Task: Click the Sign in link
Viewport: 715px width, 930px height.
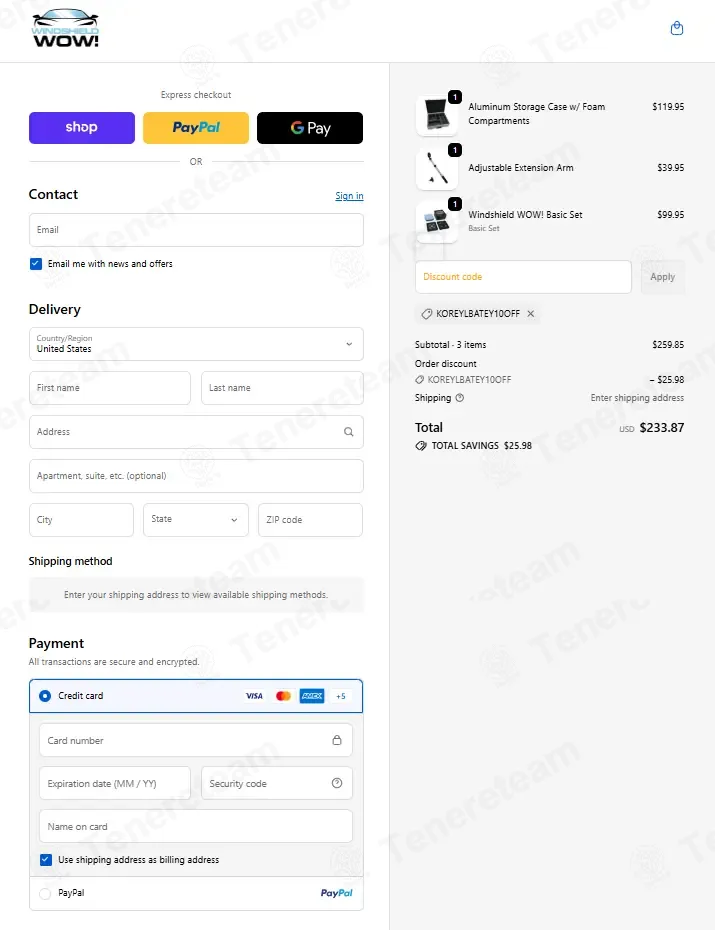Action: pyautogui.click(x=349, y=196)
